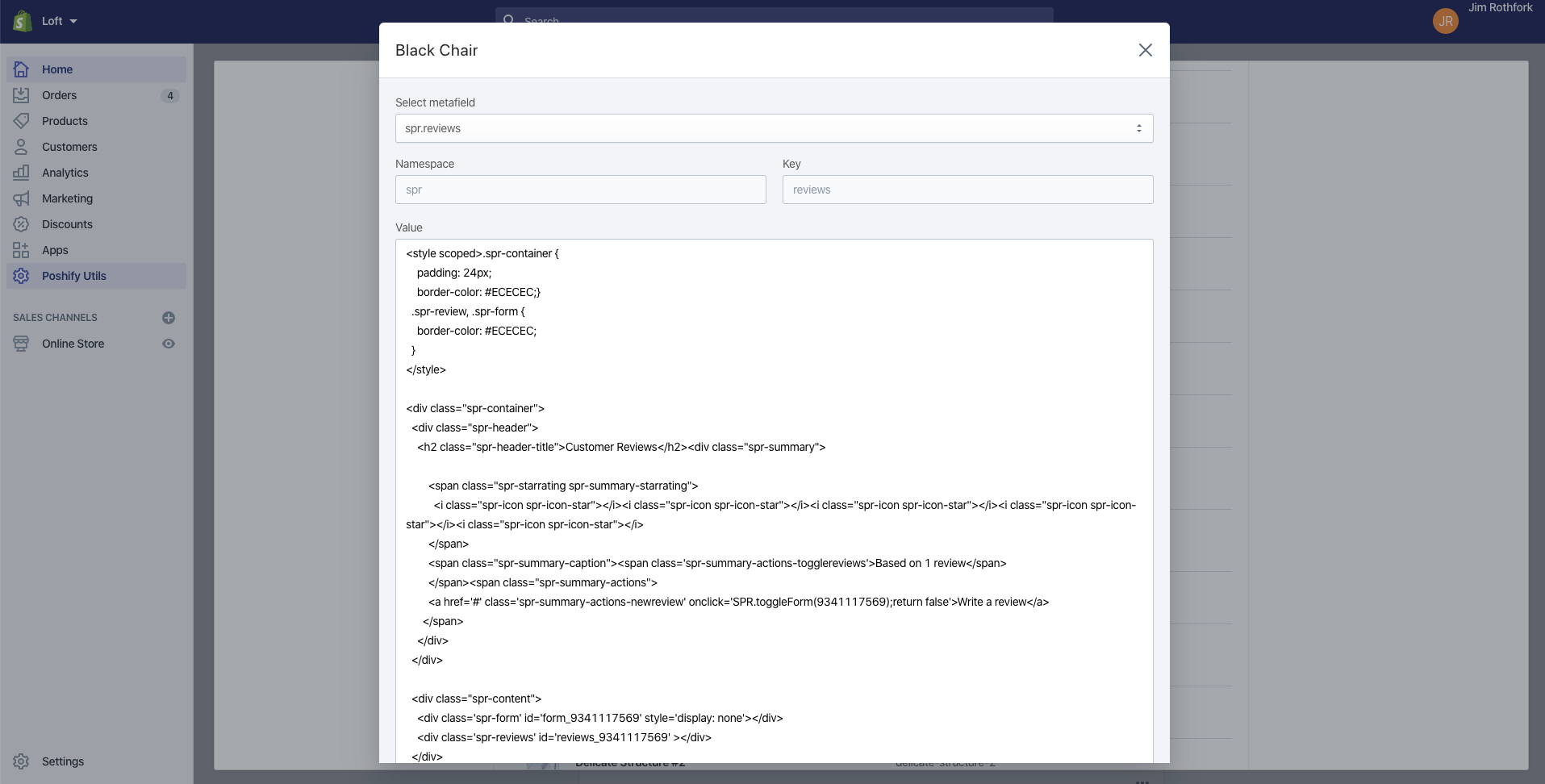1545x784 pixels.
Task: View Online Store using eye icon
Action: 169,344
